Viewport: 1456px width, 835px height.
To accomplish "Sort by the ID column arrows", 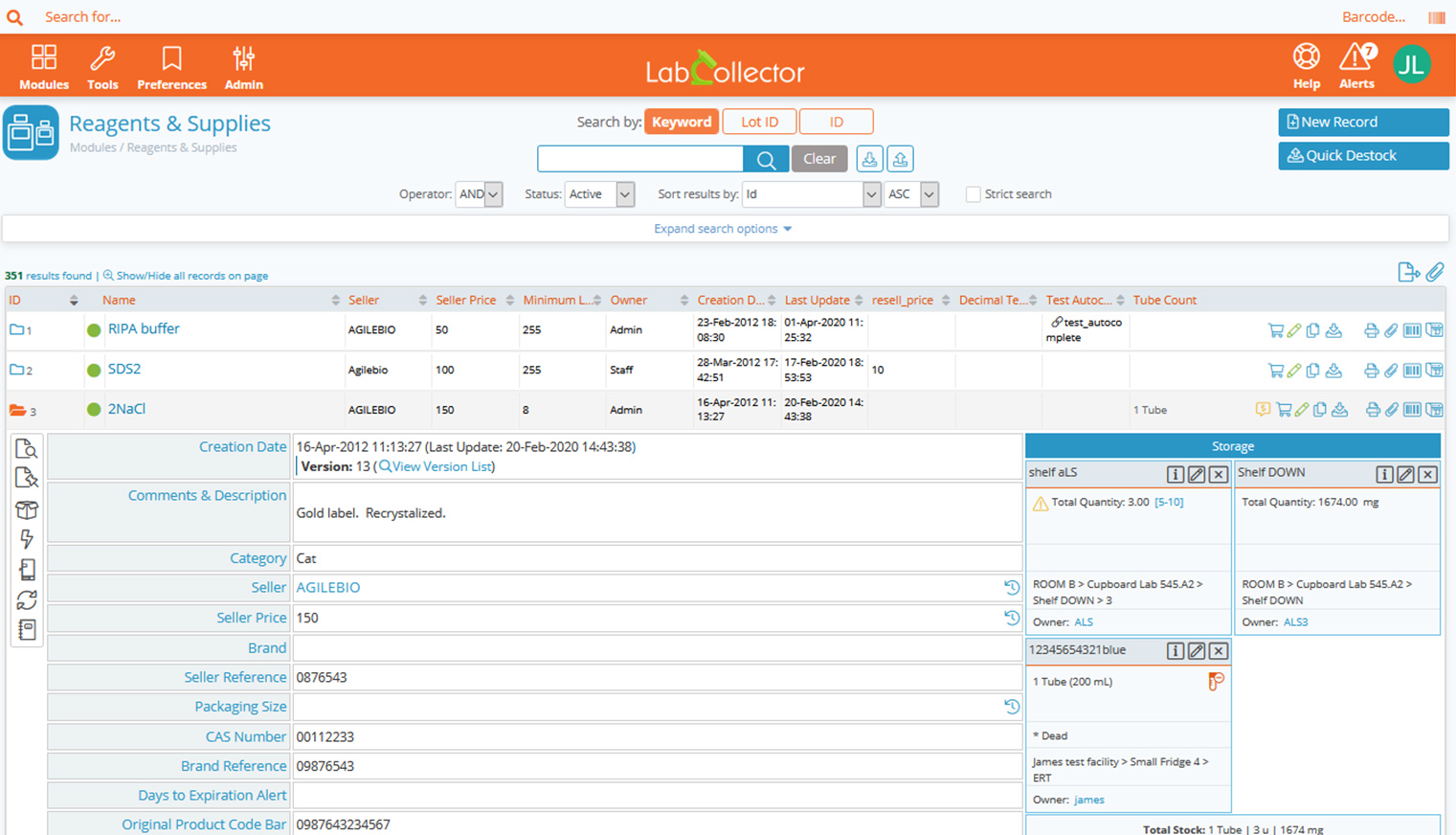I will [74, 301].
